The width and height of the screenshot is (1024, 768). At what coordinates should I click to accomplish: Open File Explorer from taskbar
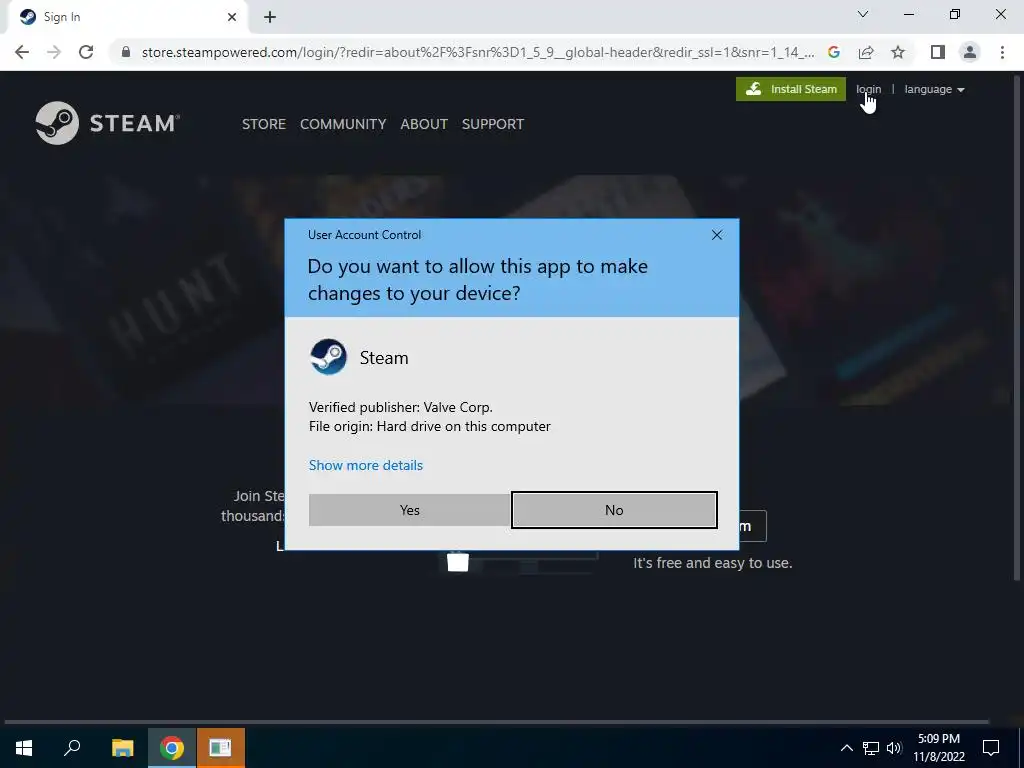coord(122,748)
